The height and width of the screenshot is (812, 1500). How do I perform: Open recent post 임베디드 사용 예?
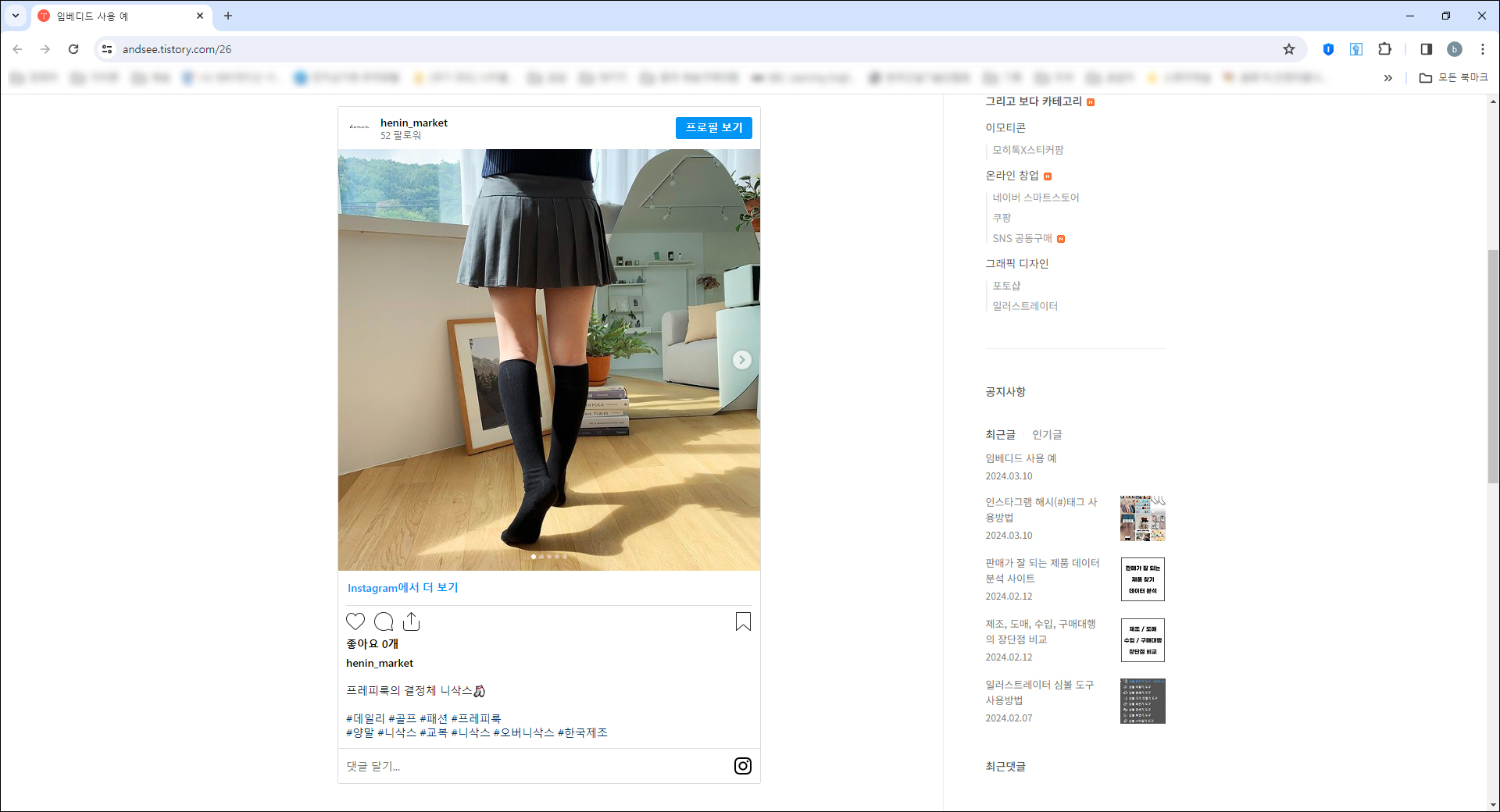[x=1021, y=458]
